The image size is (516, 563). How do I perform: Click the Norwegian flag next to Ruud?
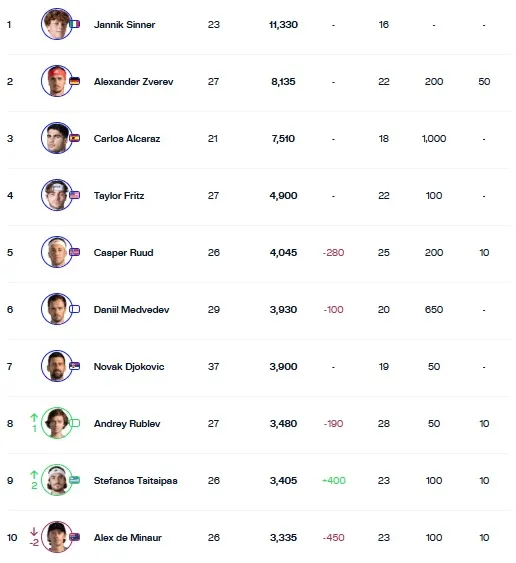[74, 252]
